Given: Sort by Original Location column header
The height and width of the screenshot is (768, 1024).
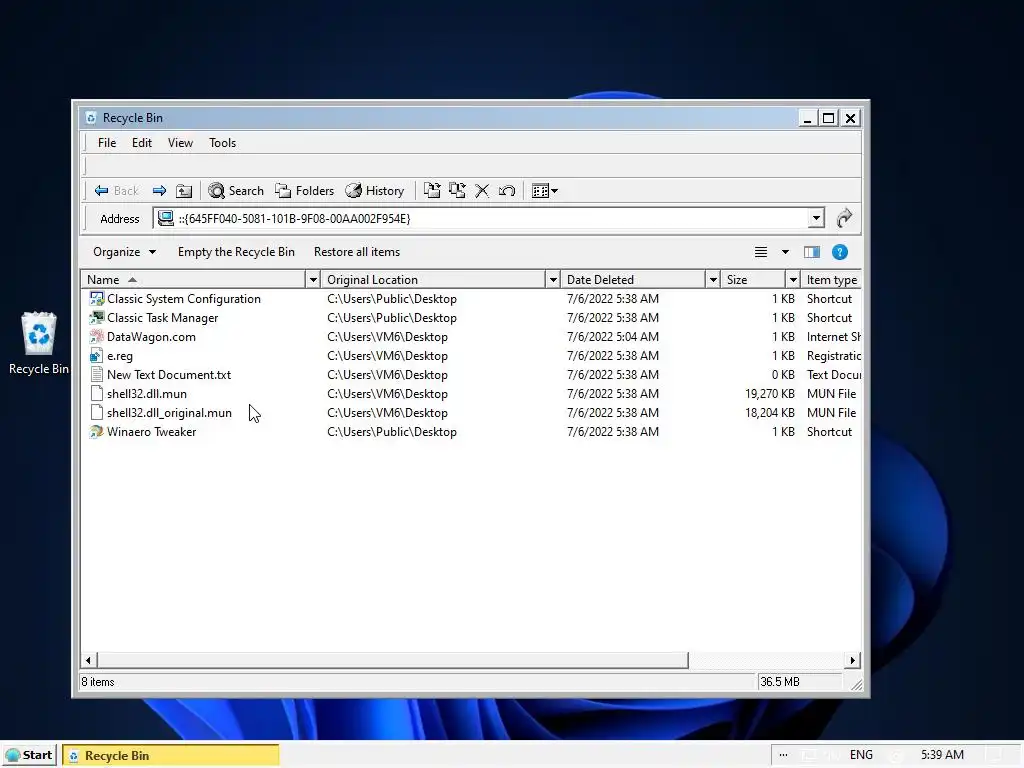Looking at the screenshot, I should [434, 280].
